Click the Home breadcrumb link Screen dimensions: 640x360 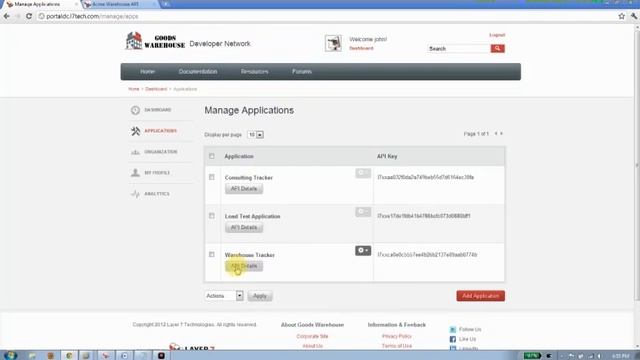134,89
